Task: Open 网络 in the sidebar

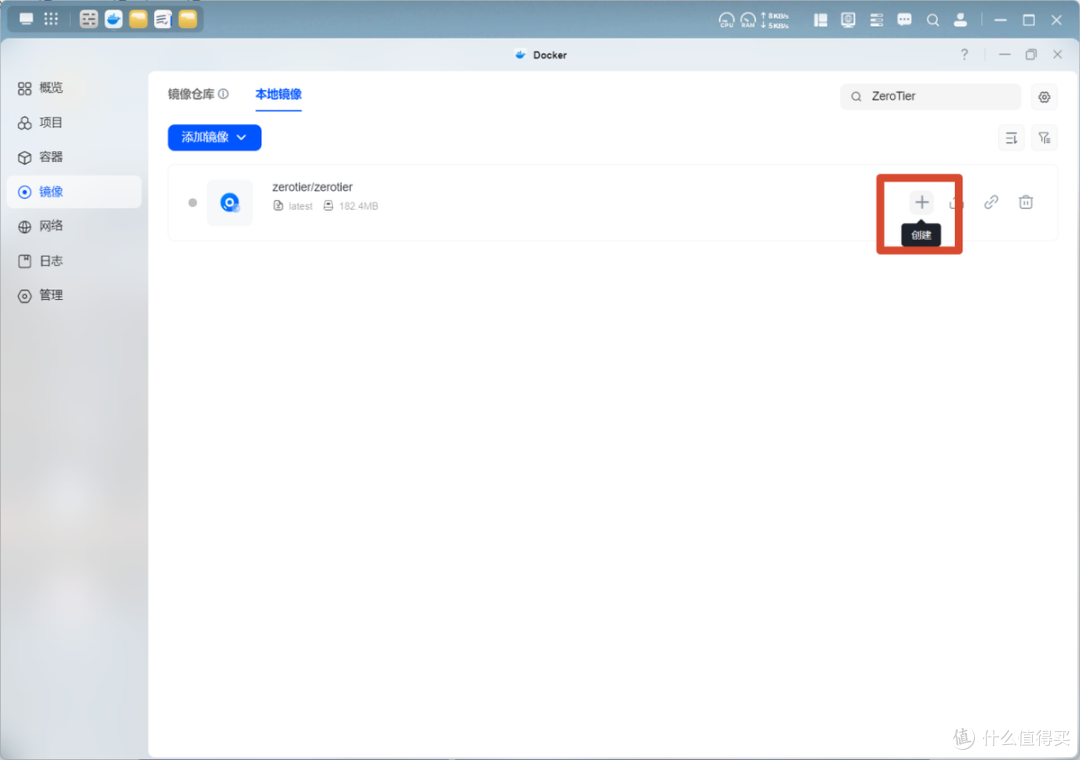Action: coord(74,226)
